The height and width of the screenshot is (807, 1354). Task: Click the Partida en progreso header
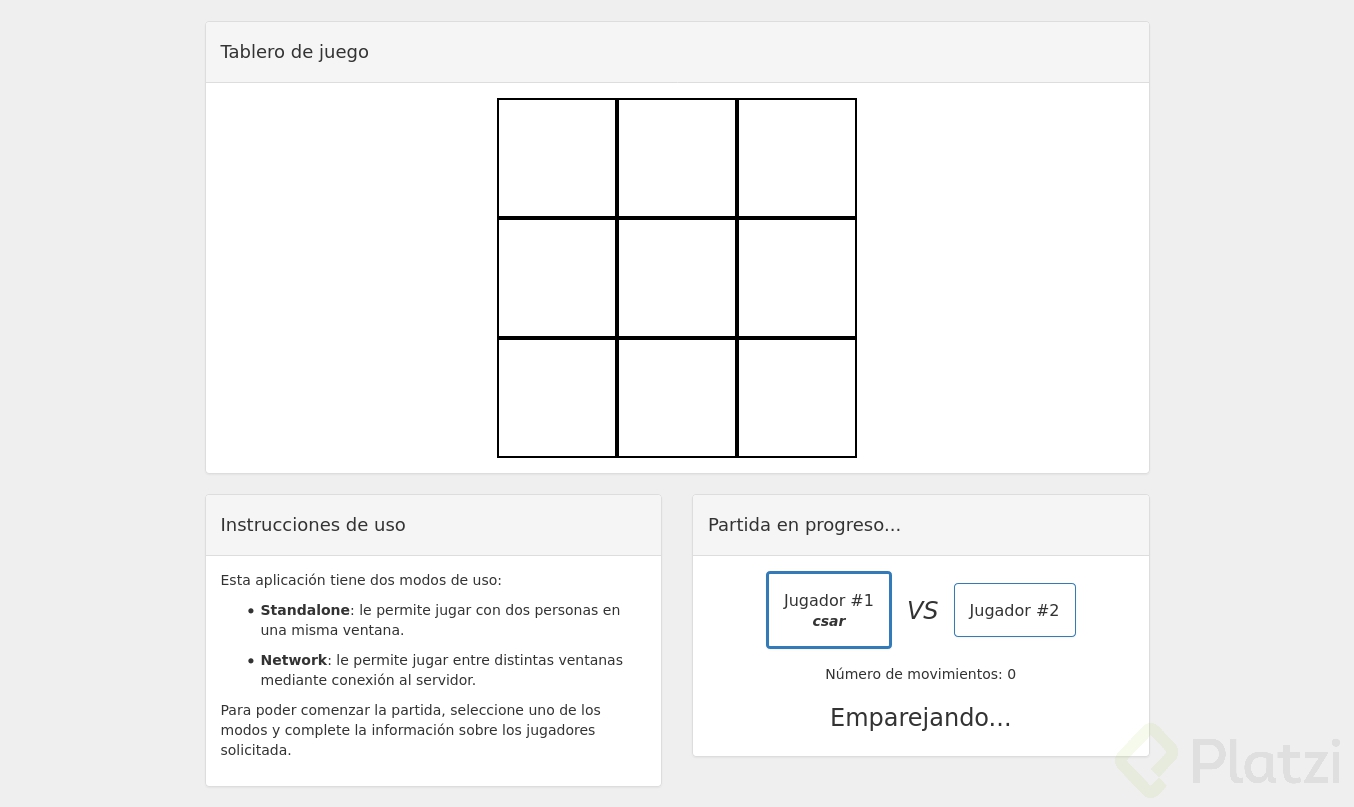pyautogui.click(x=804, y=524)
